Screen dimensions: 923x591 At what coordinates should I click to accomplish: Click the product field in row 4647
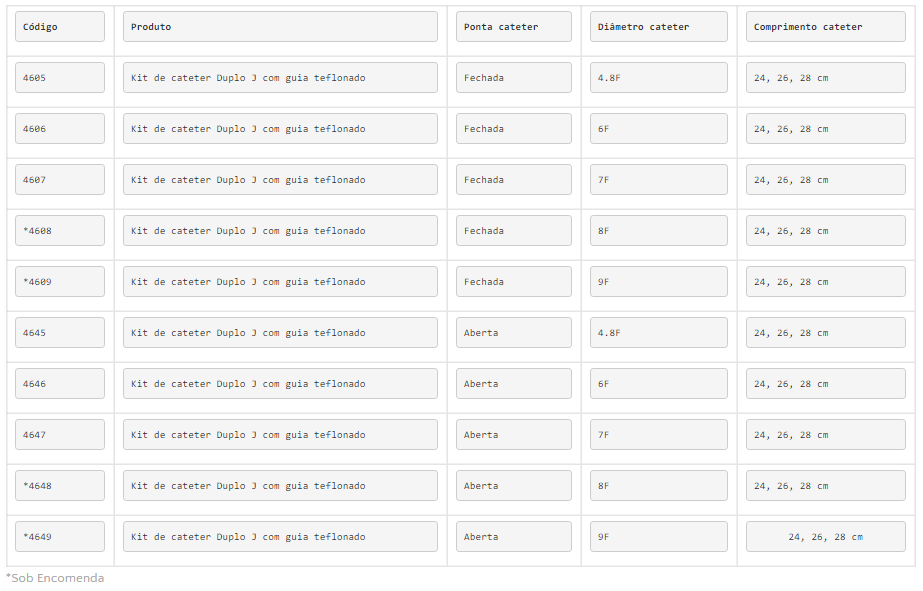click(x=280, y=435)
